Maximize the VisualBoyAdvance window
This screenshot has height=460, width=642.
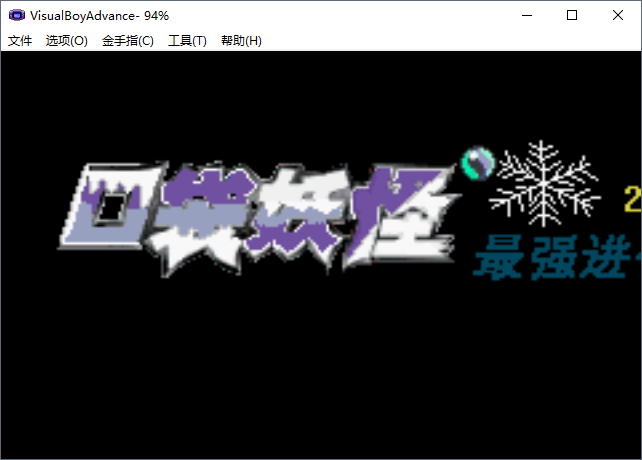[x=572, y=16]
